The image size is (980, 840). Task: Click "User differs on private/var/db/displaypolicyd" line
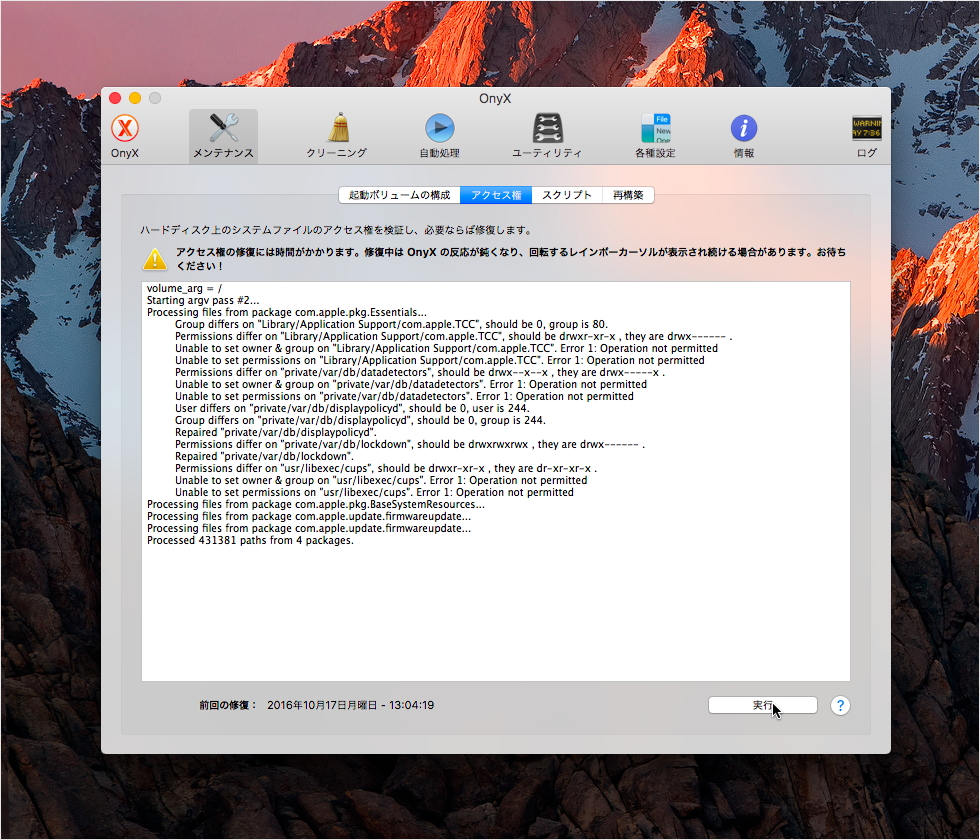tap(352, 408)
